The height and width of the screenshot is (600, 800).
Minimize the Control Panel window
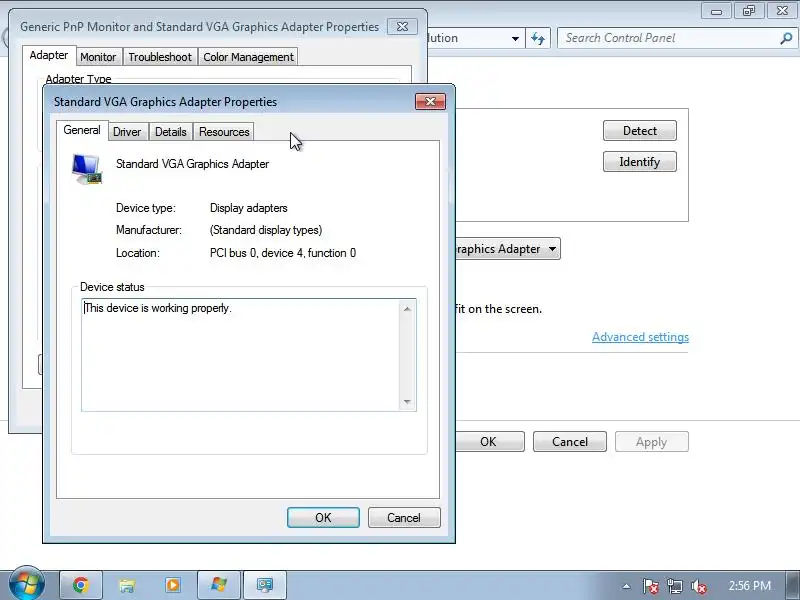[716, 10]
